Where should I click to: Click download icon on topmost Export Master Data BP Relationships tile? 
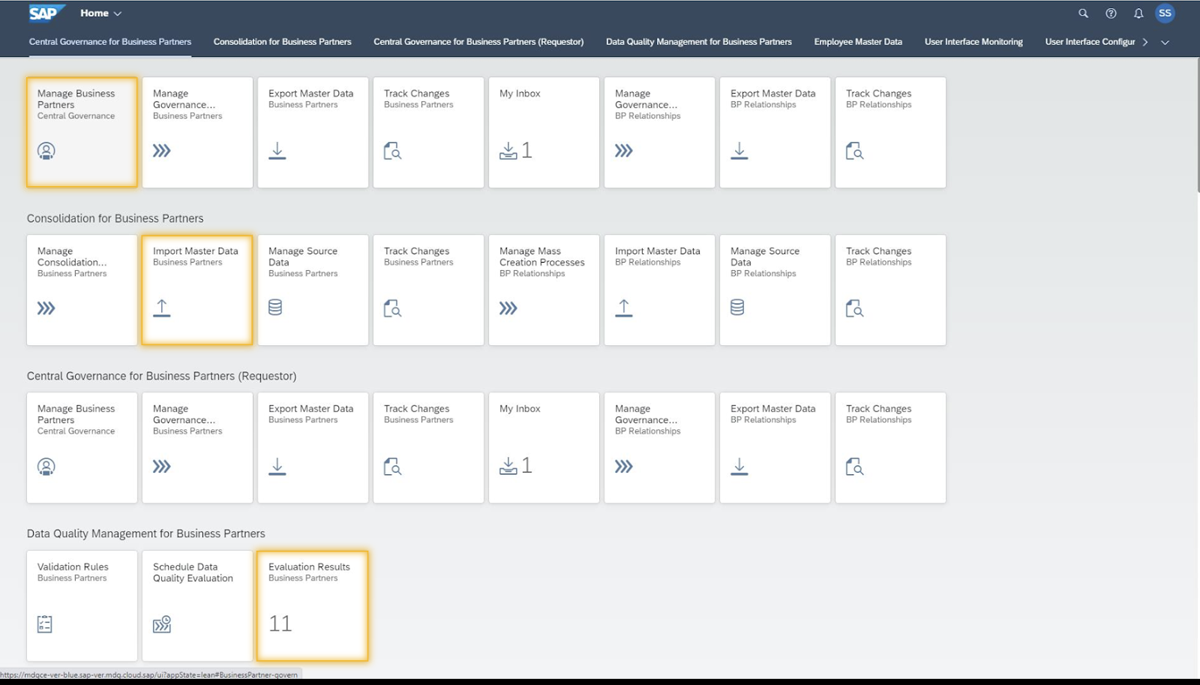click(x=739, y=151)
